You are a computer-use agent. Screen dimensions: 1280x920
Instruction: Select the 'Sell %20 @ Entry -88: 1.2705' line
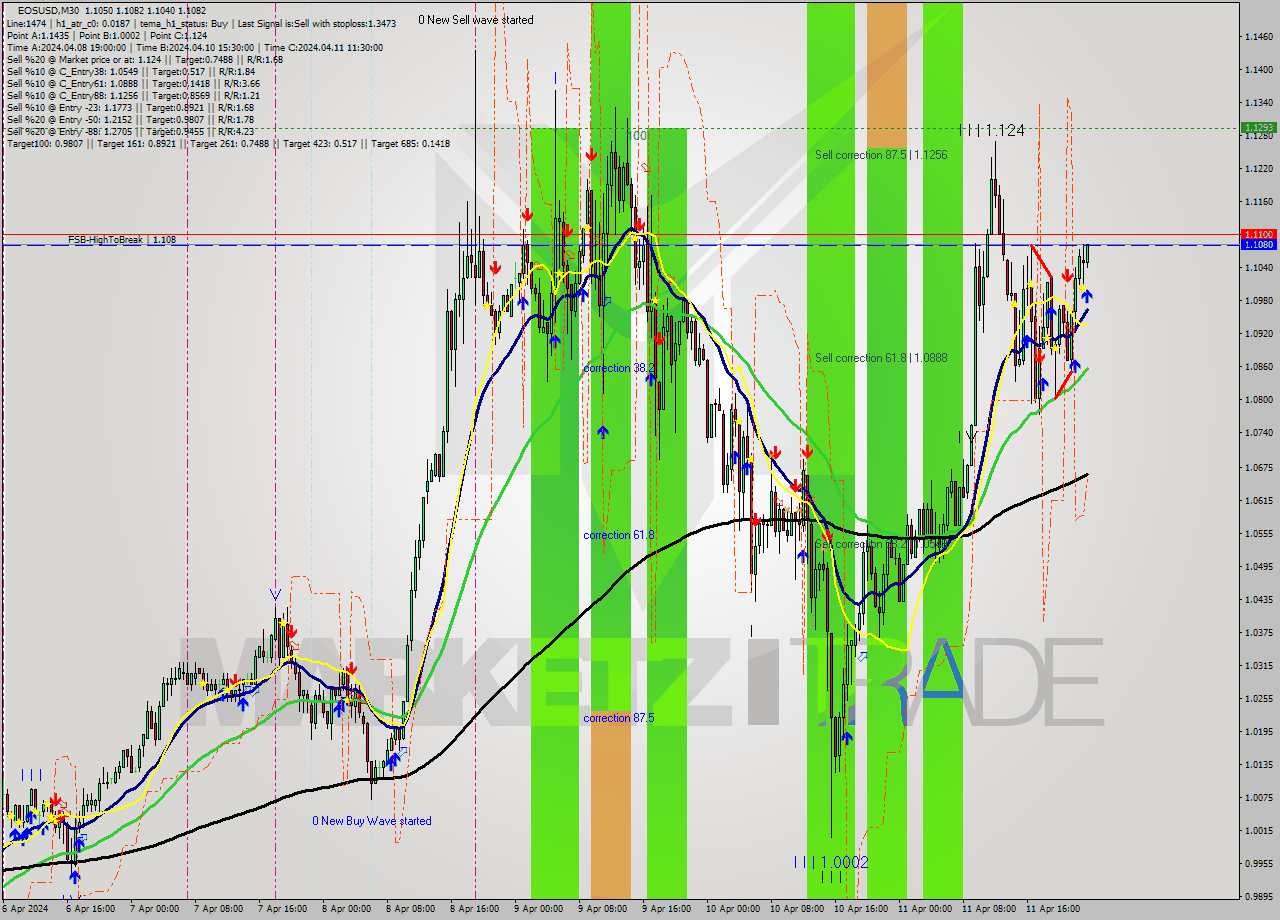click(130, 131)
